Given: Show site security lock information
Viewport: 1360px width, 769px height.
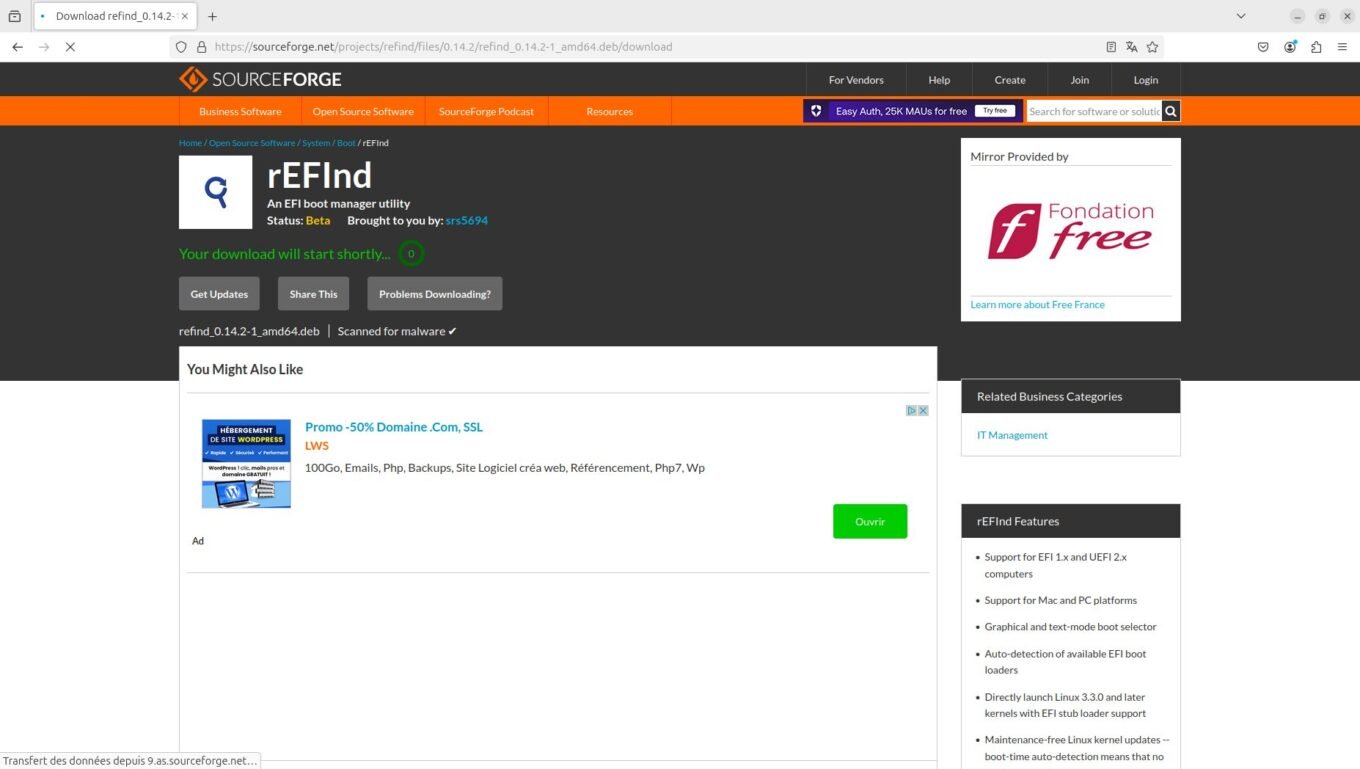Looking at the screenshot, I should [201, 47].
